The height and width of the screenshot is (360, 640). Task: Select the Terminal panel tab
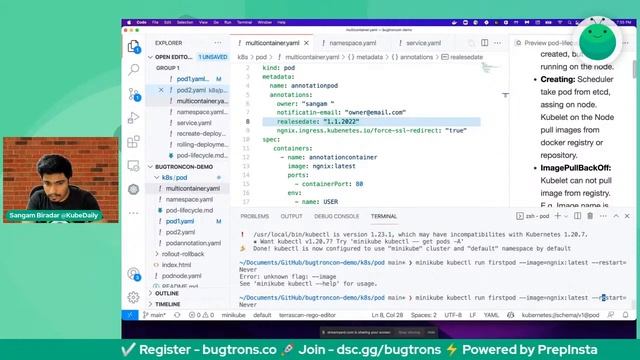pyautogui.click(x=384, y=216)
